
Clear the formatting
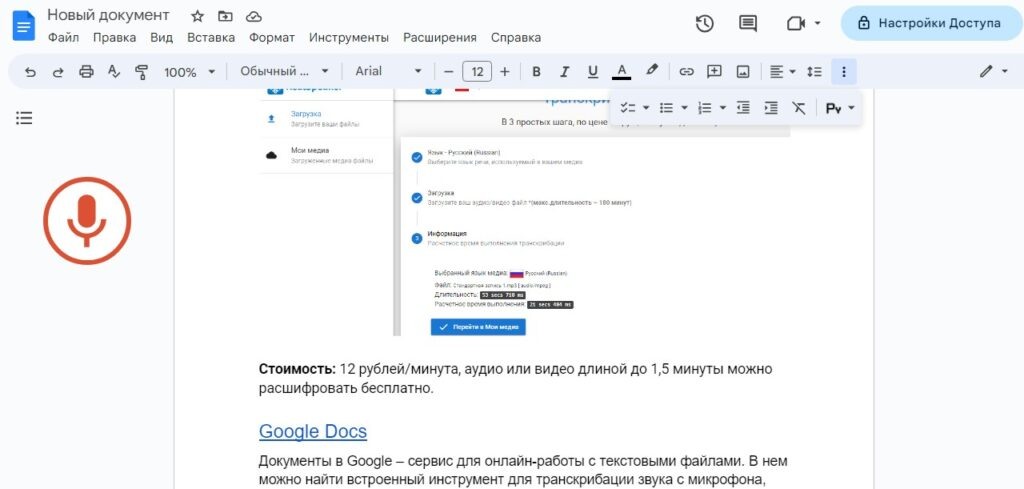tap(799, 108)
